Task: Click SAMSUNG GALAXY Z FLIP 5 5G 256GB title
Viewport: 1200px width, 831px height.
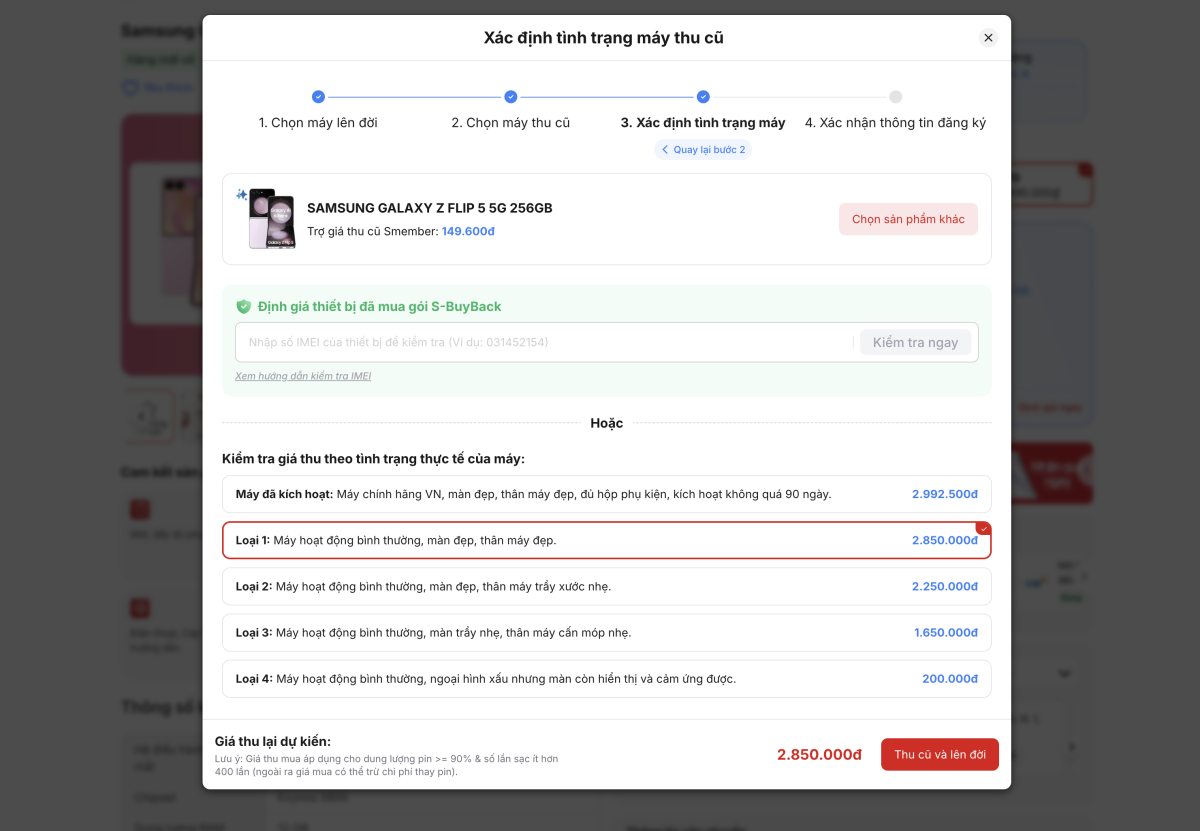Action: tap(430, 208)
